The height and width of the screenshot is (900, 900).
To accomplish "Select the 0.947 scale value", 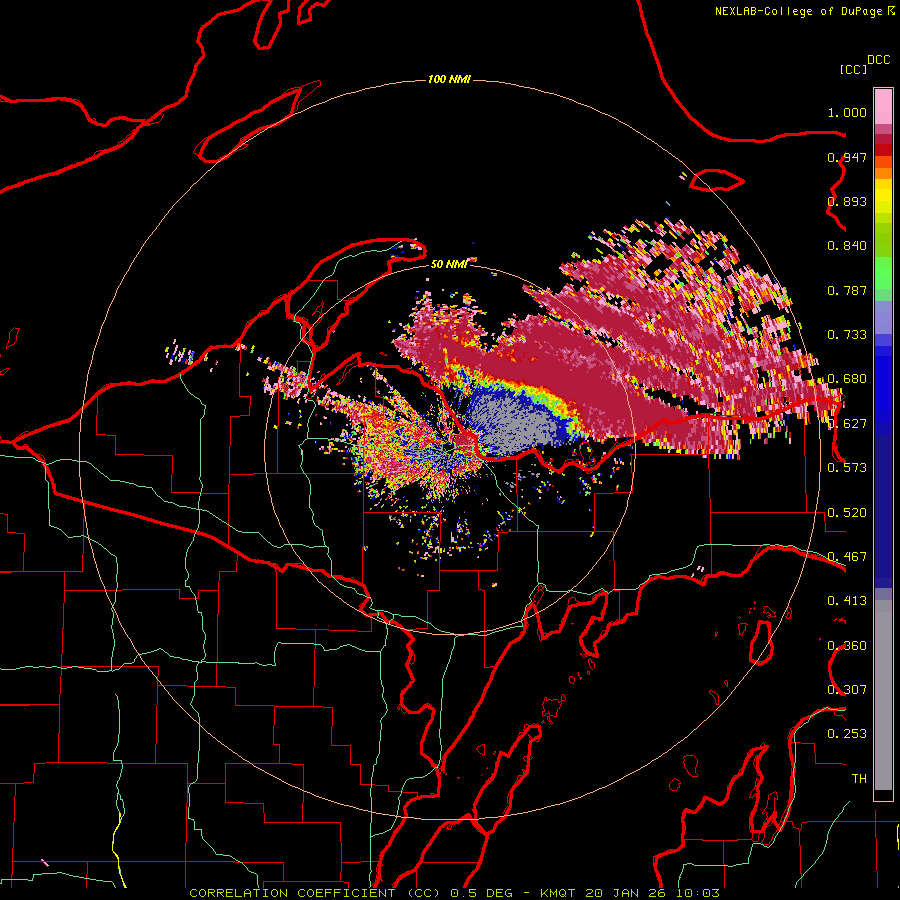I will click(x=847, y=157).
